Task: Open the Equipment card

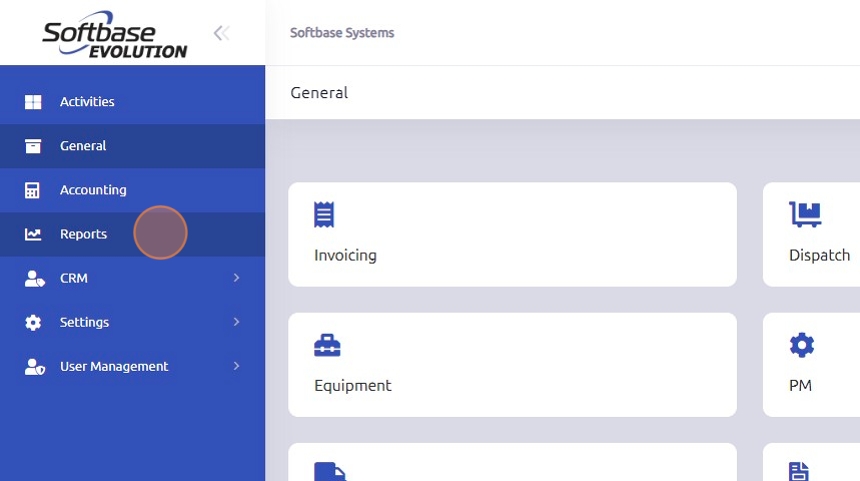Action: coord(512,365)
